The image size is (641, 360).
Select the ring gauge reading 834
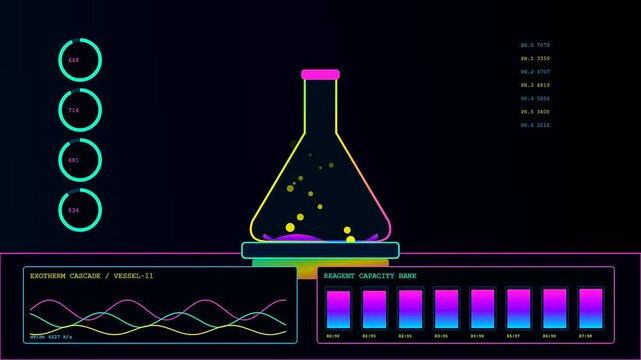click(x=80, y=210)
